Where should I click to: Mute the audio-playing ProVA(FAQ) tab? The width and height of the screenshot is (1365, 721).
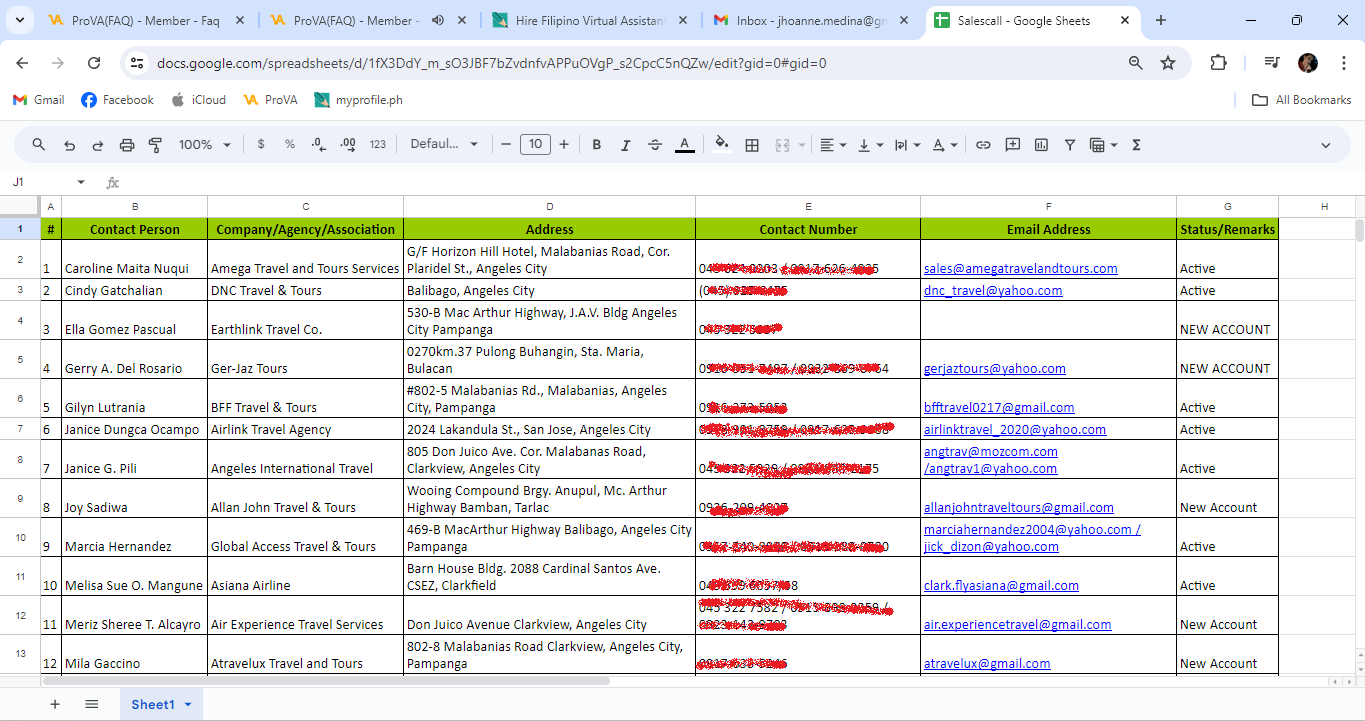click(439, 20)
